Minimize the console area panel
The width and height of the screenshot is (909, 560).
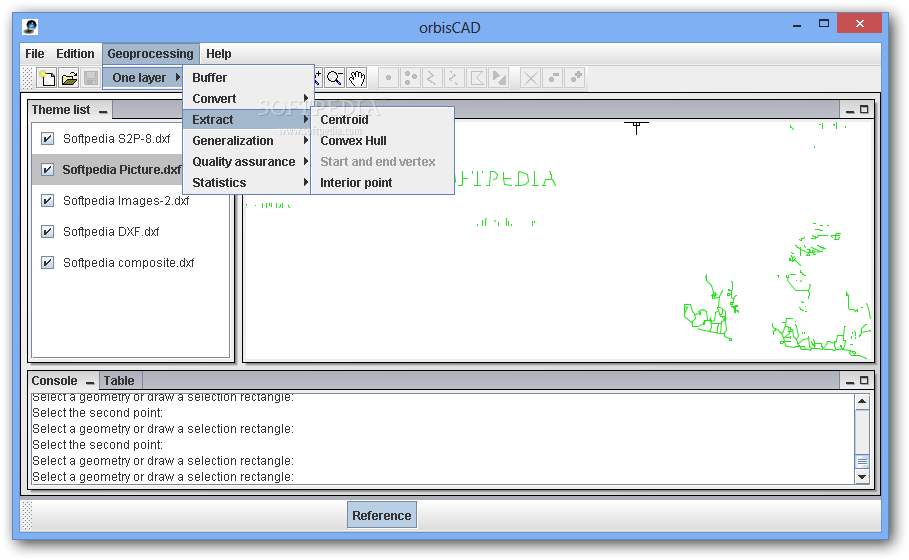(x=850, y=382)
